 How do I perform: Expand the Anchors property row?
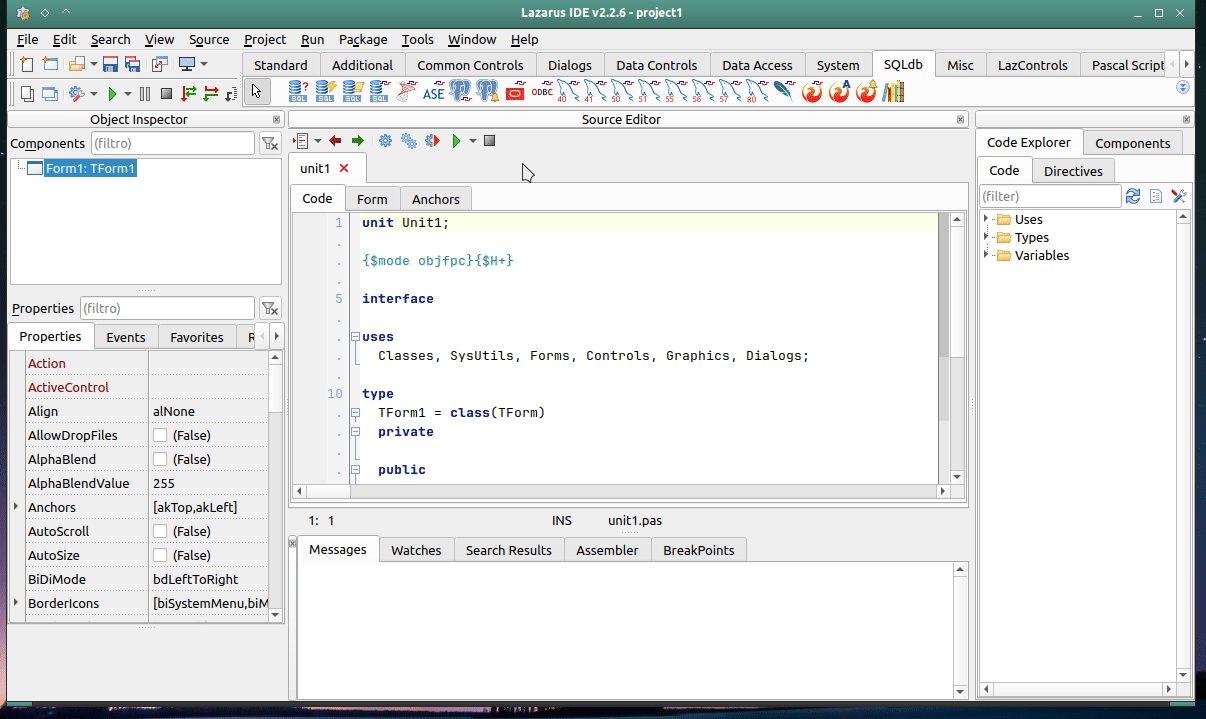pyautogui.click(x=16, y=507)
